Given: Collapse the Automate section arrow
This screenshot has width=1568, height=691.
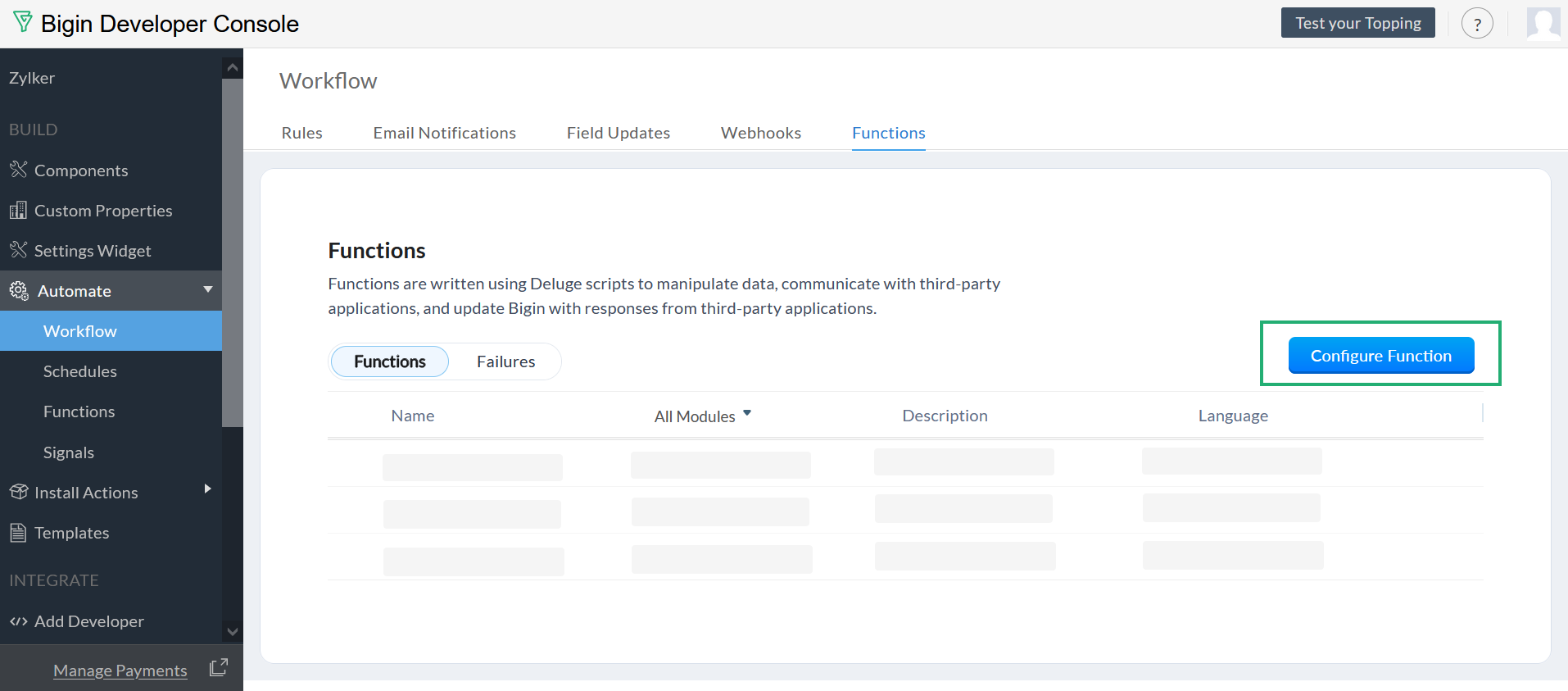Looking at the screenshot, I should [208, 289].
